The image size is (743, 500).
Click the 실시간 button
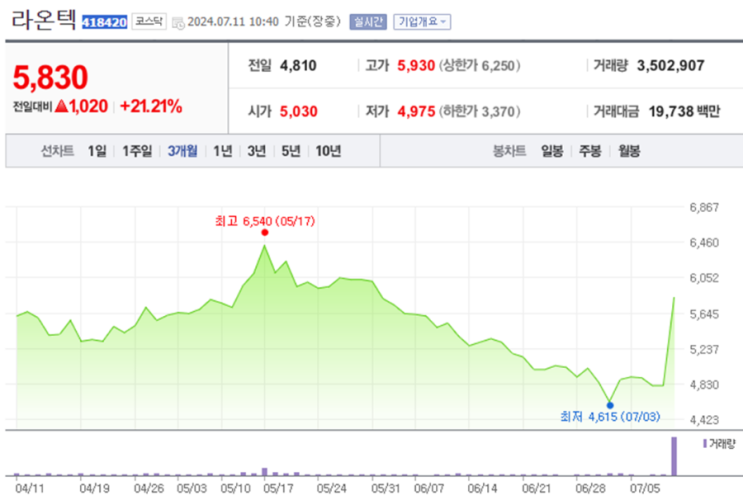tap(368, 22)
